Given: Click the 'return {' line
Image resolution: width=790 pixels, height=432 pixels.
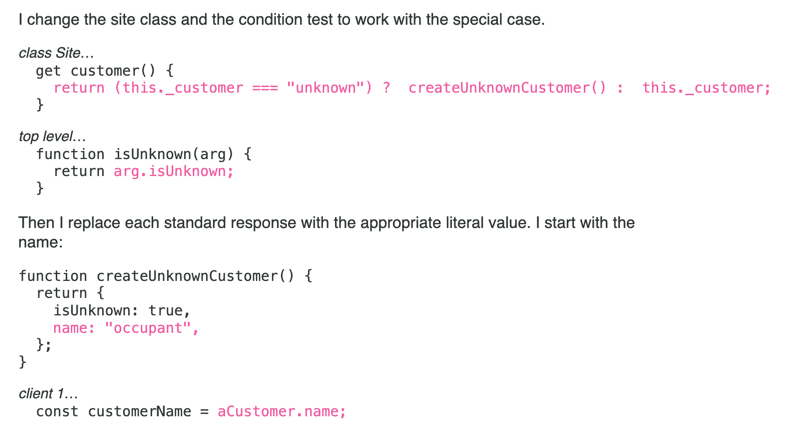Looking at the screenshot, I should tap(70, 293).
